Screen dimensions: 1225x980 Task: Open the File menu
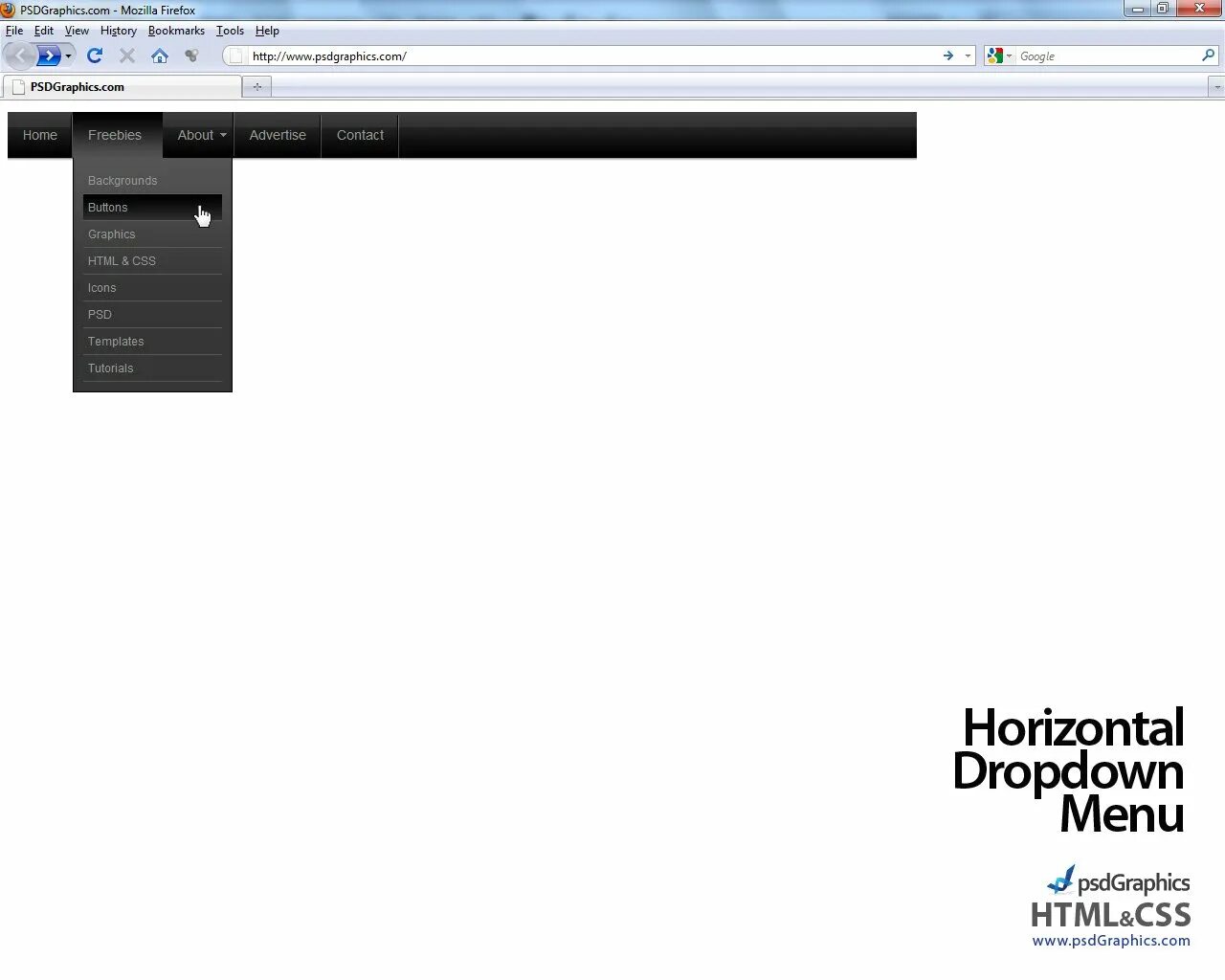pyautogui.click(x=14, y=31)
